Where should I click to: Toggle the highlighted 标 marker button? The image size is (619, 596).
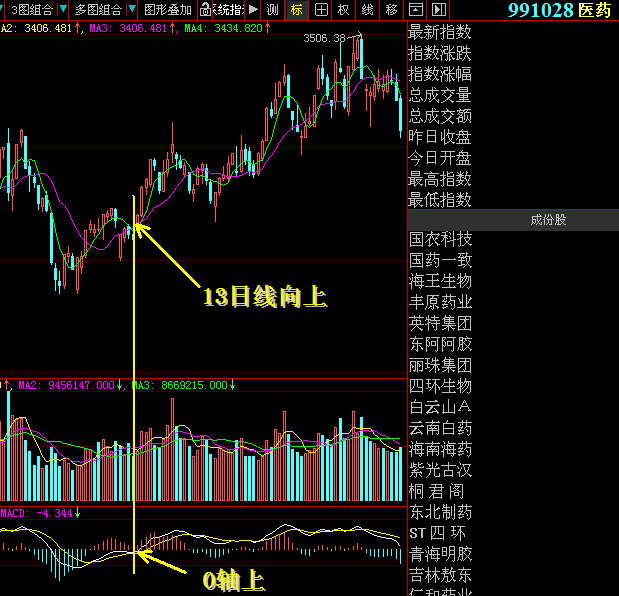tap(296, 10)
